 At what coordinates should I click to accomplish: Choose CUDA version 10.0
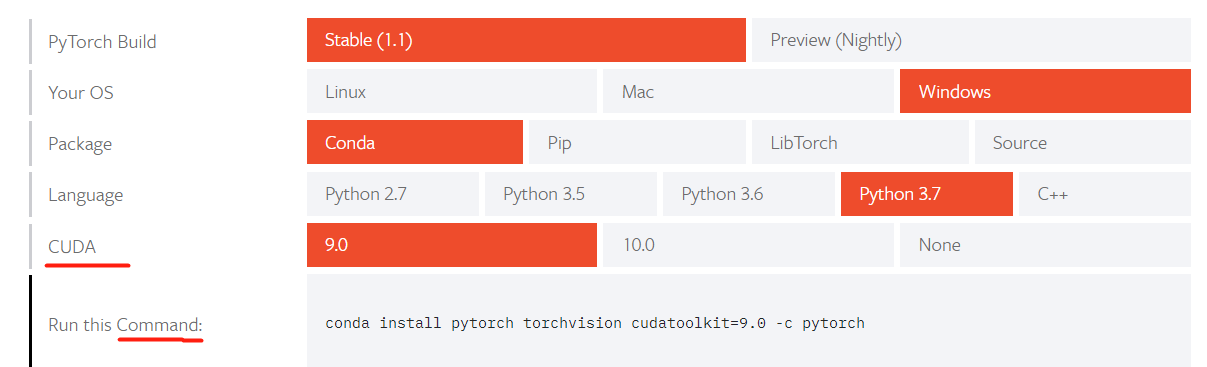pyautogui.click(x=748, y=245)
